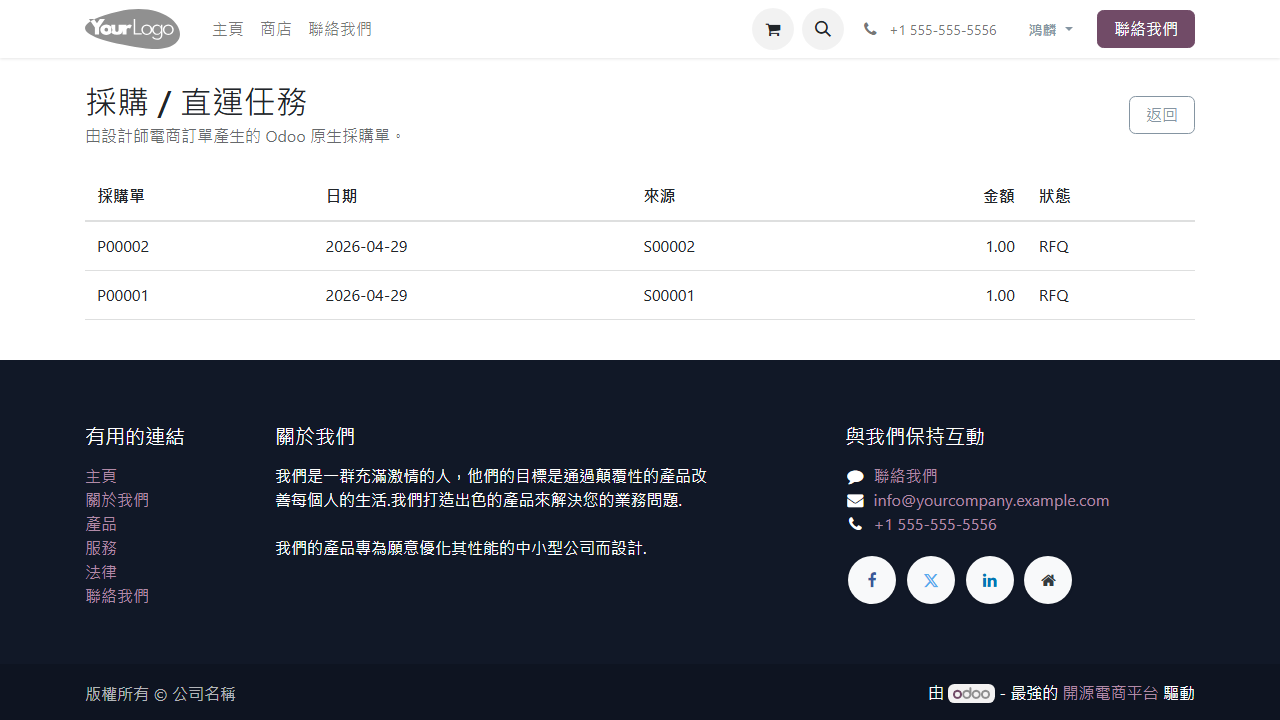Image resolution: width=1280 pixels, height=720 pixels.
Task: Click the 採購單 column header
Action: 121,196
